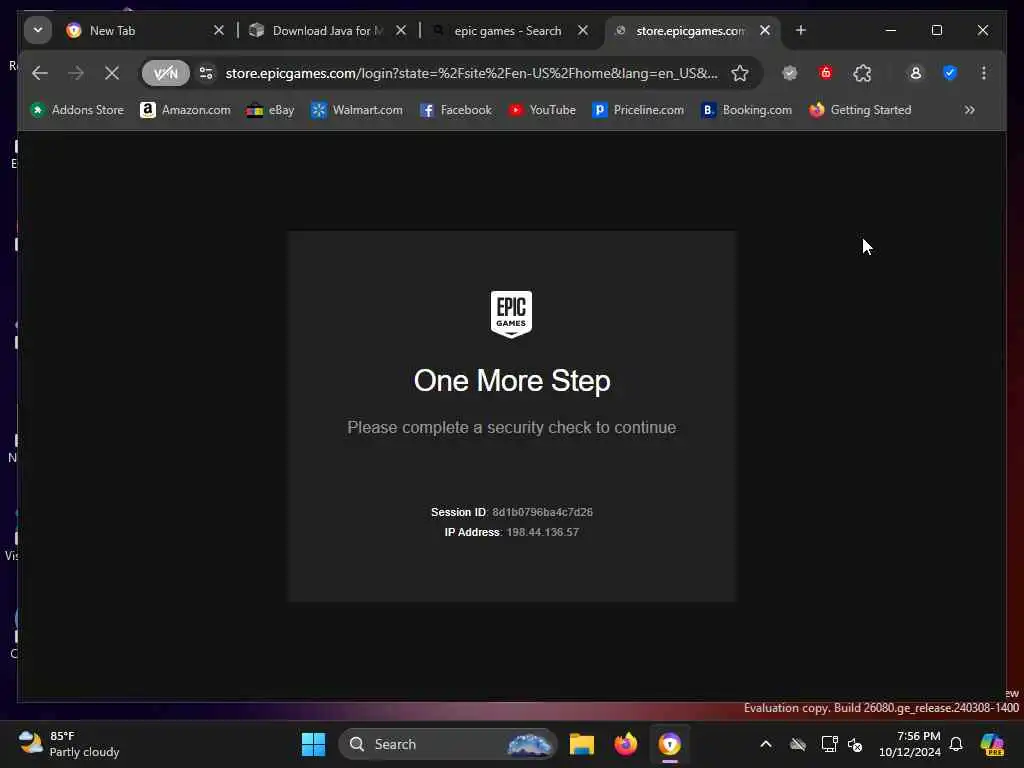Open a new browser tab with the plus button
Image resolution: width=1024 pixels, height=768 pixels.
click(x=801, y=31)
